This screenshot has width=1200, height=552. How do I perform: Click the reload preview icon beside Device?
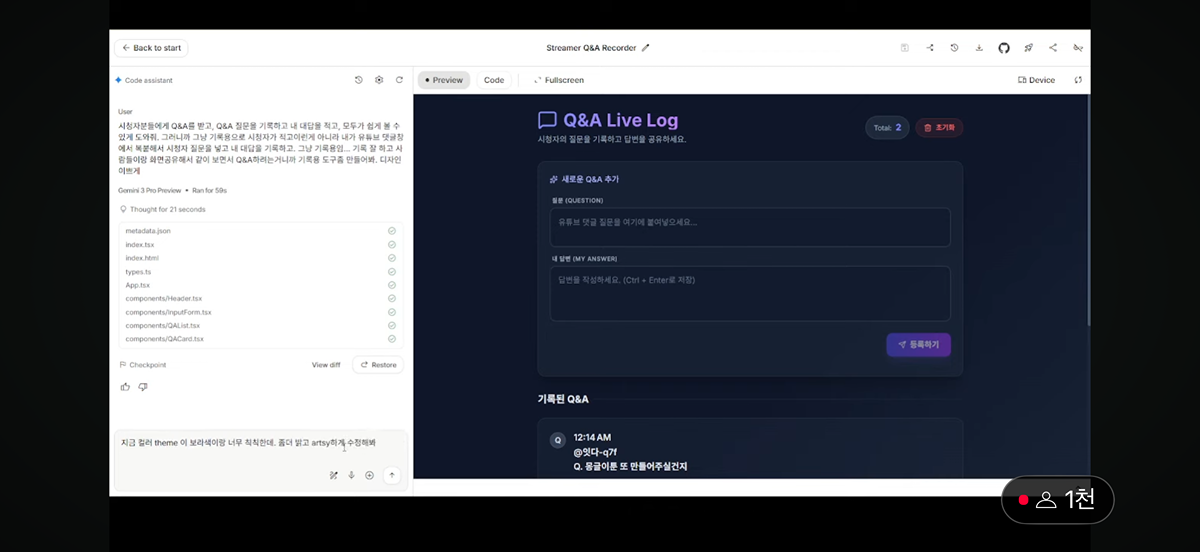tap(1078, 80)
